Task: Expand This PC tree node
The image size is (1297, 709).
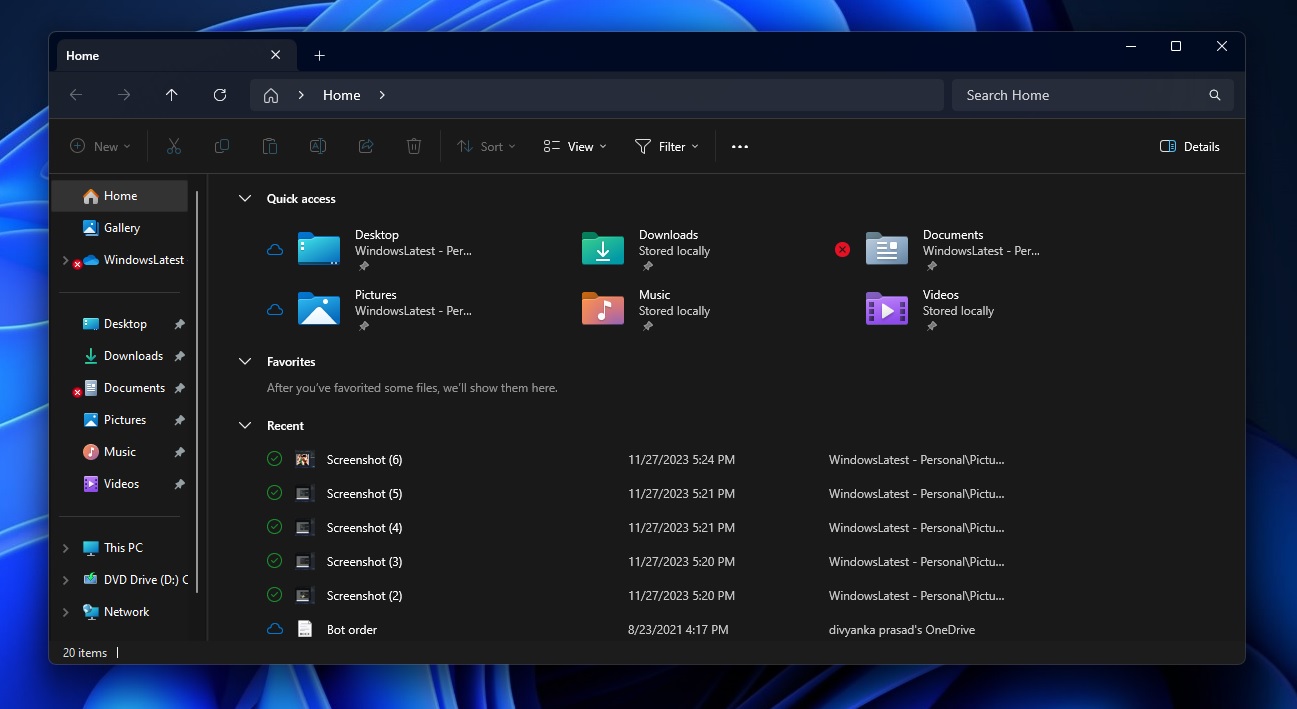Action: (66, 548)
